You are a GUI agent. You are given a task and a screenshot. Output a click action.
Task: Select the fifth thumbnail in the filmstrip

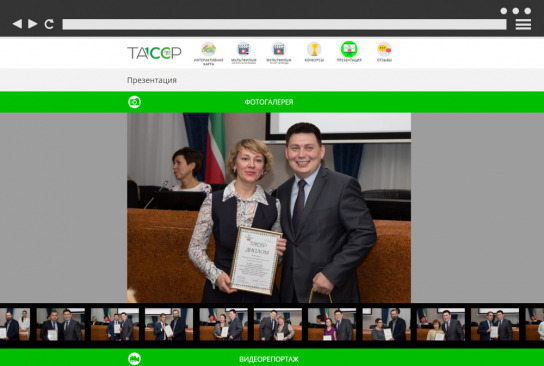click(x=223, y=324)
